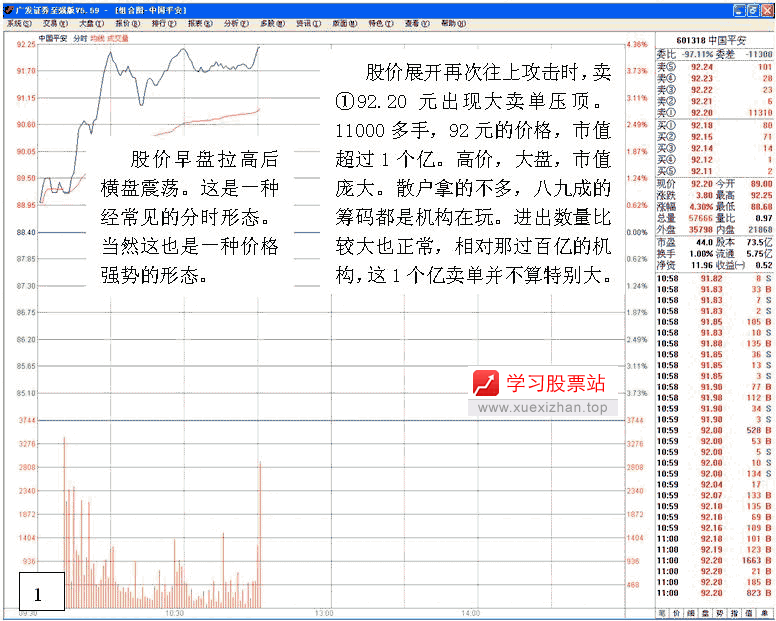Click the 总量 57666 value
This screenshot has width=776, height=621.
click(701, 218)
